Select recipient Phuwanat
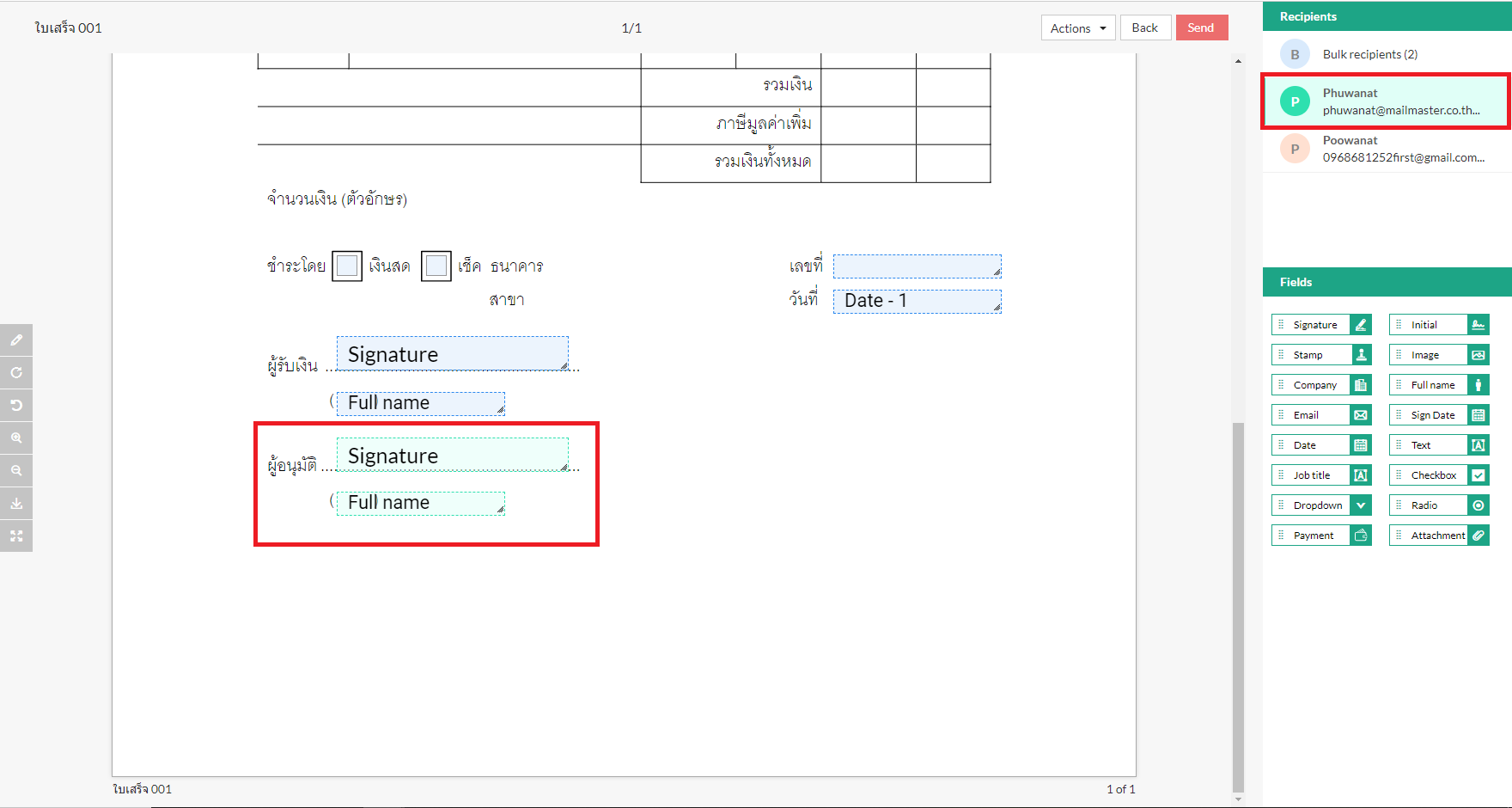The height and width of the screenshot is (808, 1512). click(x=1386, y=101)
